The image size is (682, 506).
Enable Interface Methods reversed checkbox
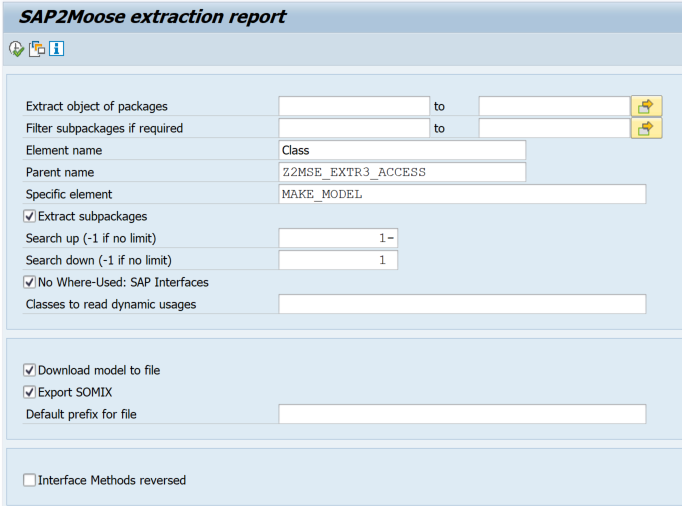click(30, 480)
